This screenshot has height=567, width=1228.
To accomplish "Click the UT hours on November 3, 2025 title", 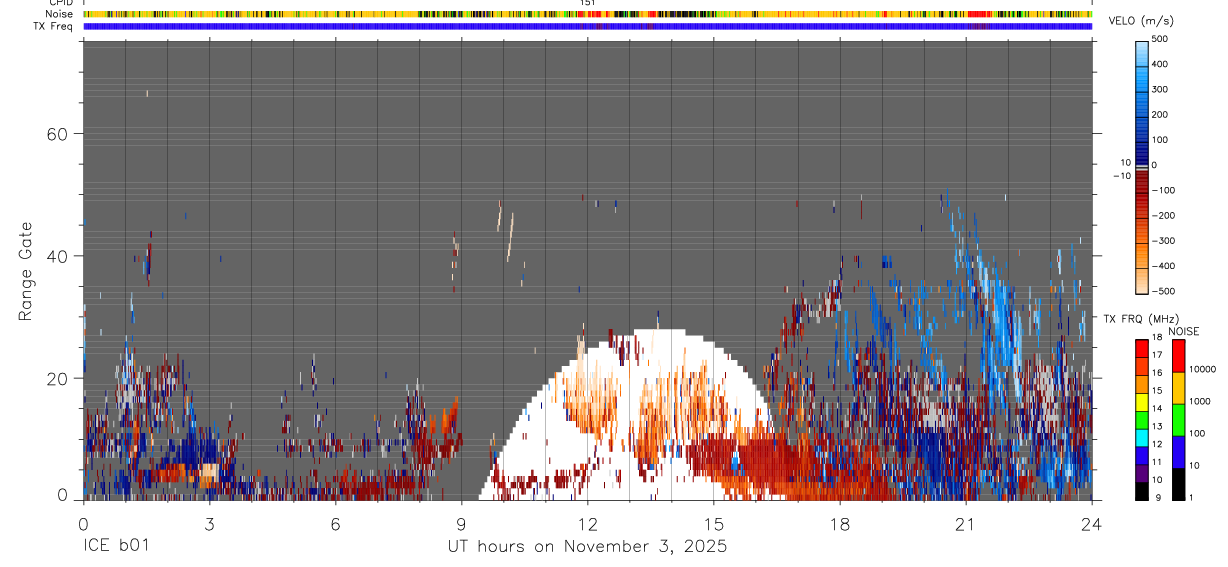I will 587,547.
